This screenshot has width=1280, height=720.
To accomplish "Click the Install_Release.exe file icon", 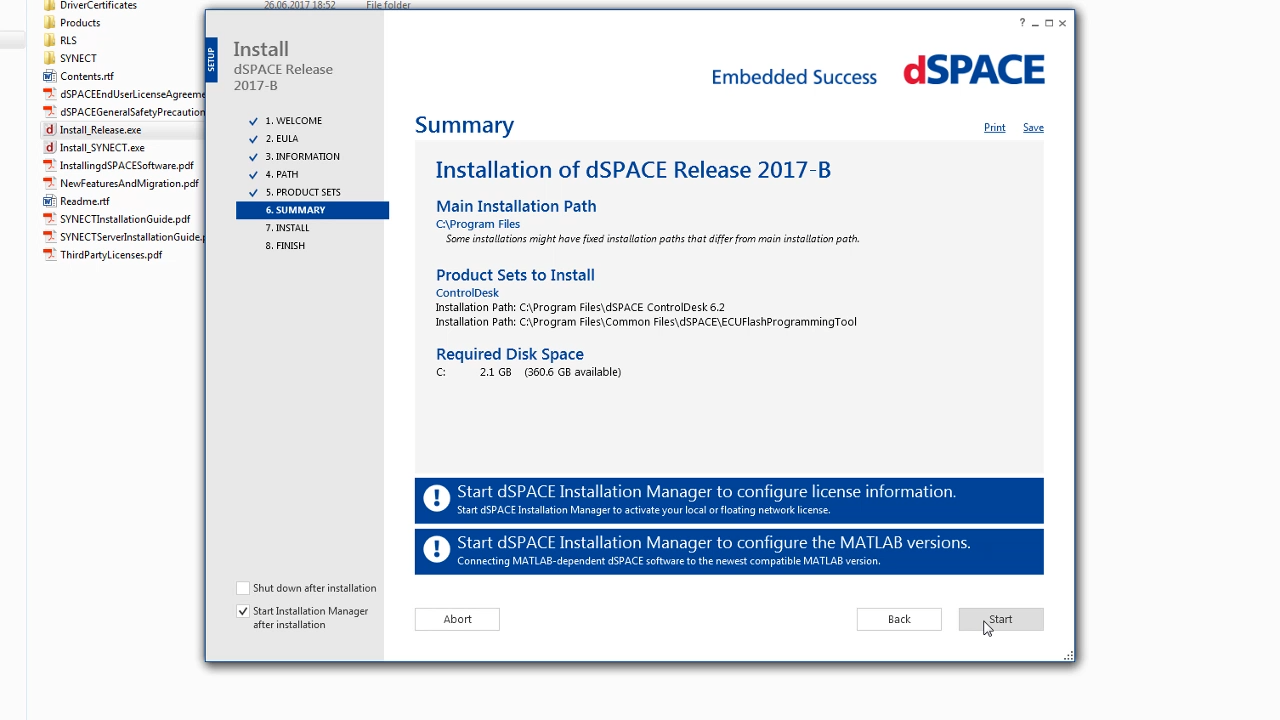I will click(x=49, y=130).
